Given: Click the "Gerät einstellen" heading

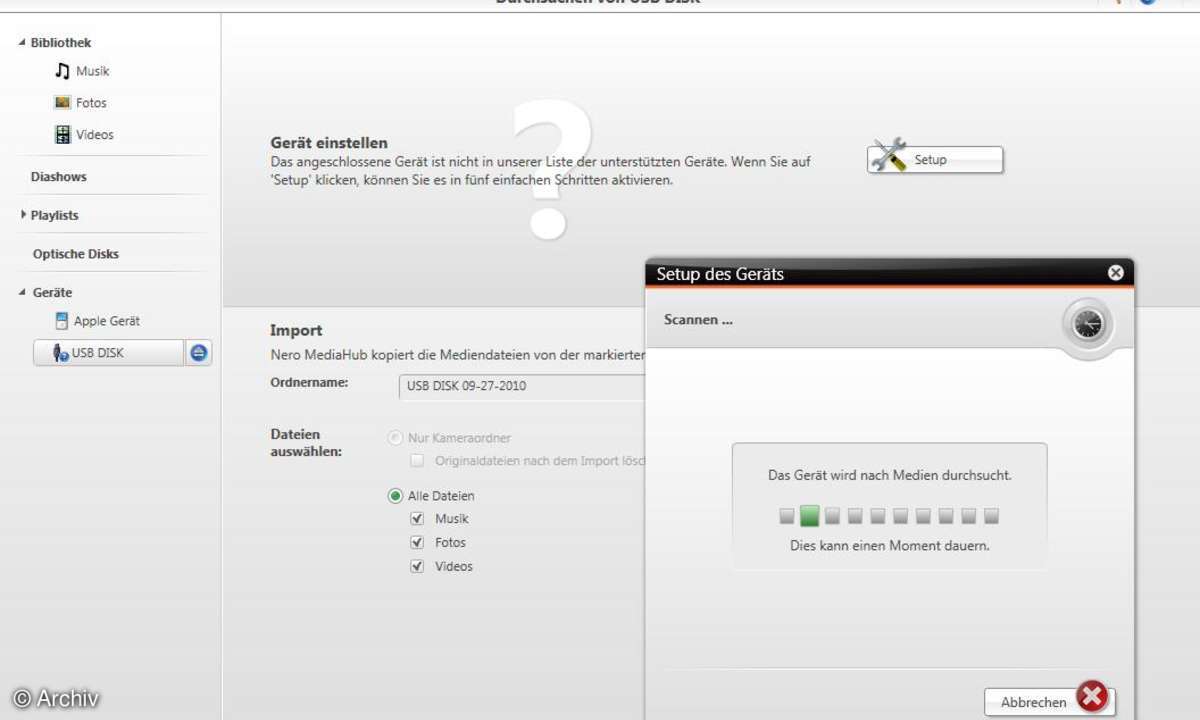Looking at the screenshot, I should 329,143.
